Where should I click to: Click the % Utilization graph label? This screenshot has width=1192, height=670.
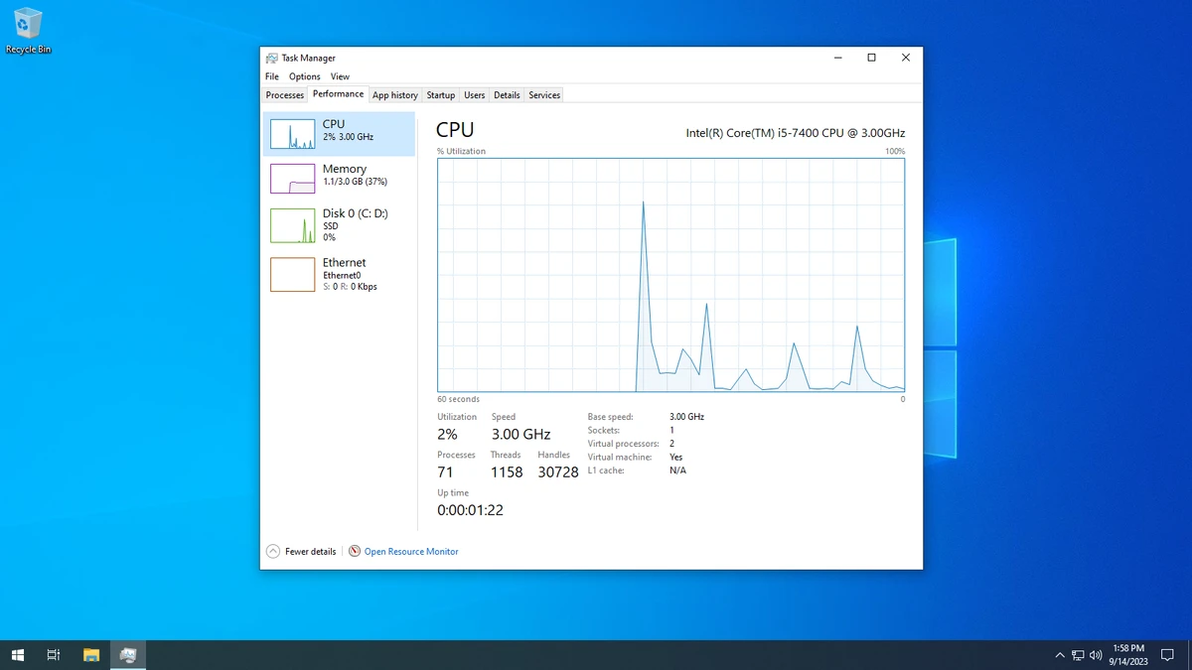click(461, 151)
